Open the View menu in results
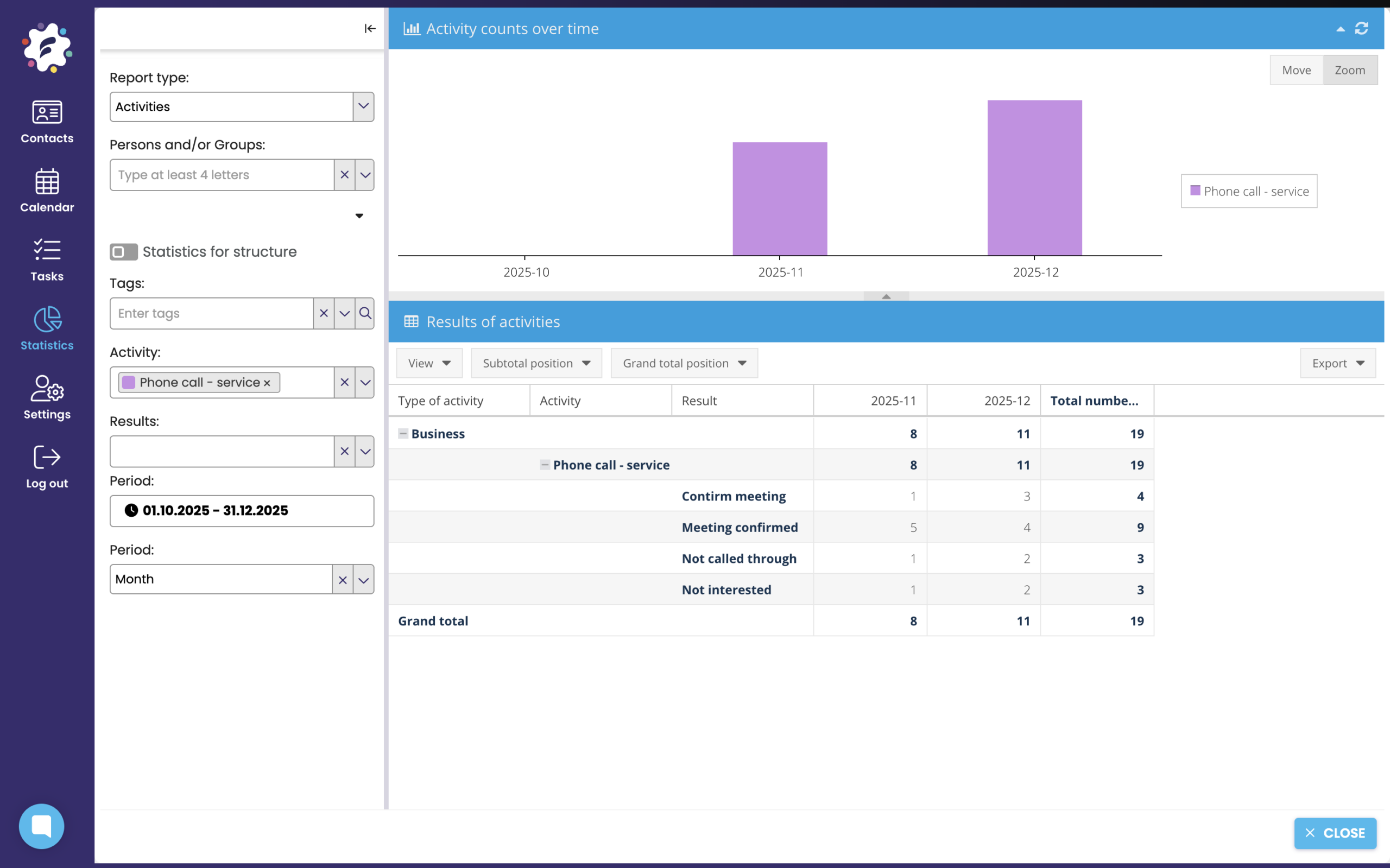The image size is (1390, 868). (x=429, y=363)
